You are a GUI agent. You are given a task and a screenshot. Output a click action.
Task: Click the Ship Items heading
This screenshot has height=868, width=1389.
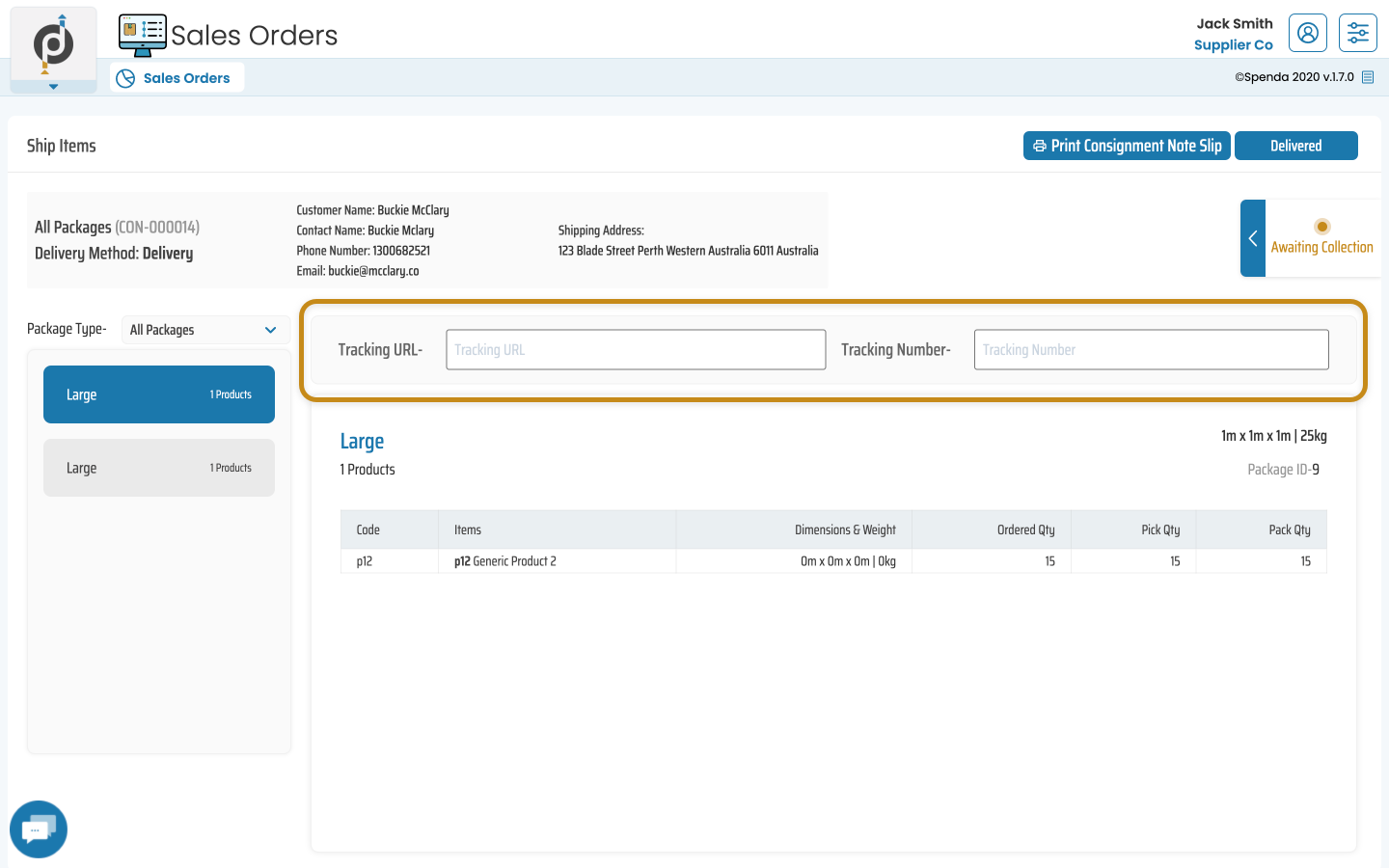tap(62, 146)
